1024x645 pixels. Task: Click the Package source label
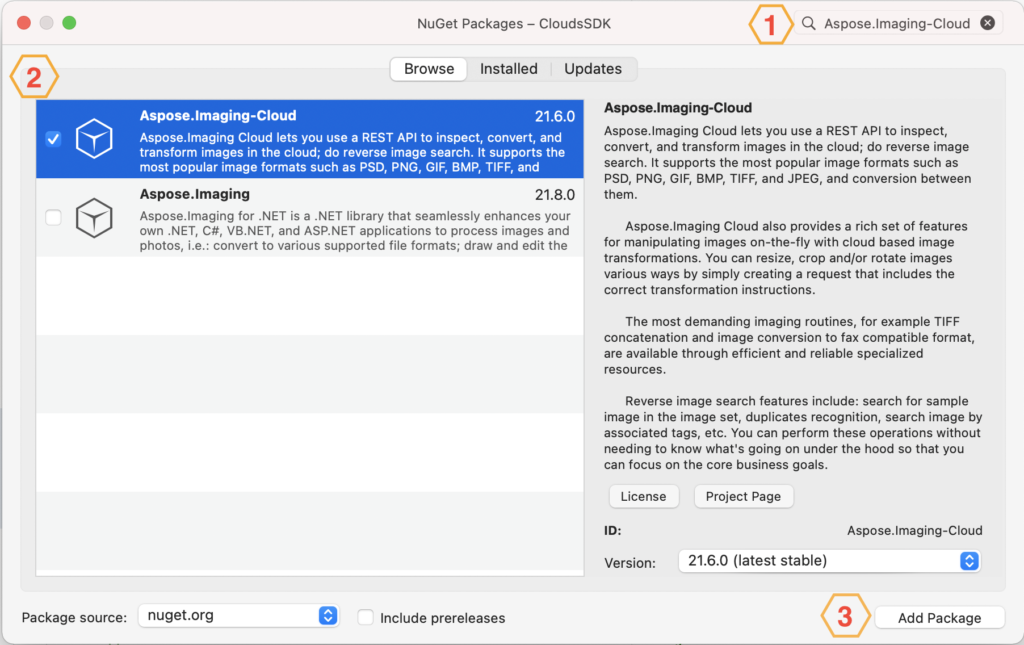click(x=74, y=618)
